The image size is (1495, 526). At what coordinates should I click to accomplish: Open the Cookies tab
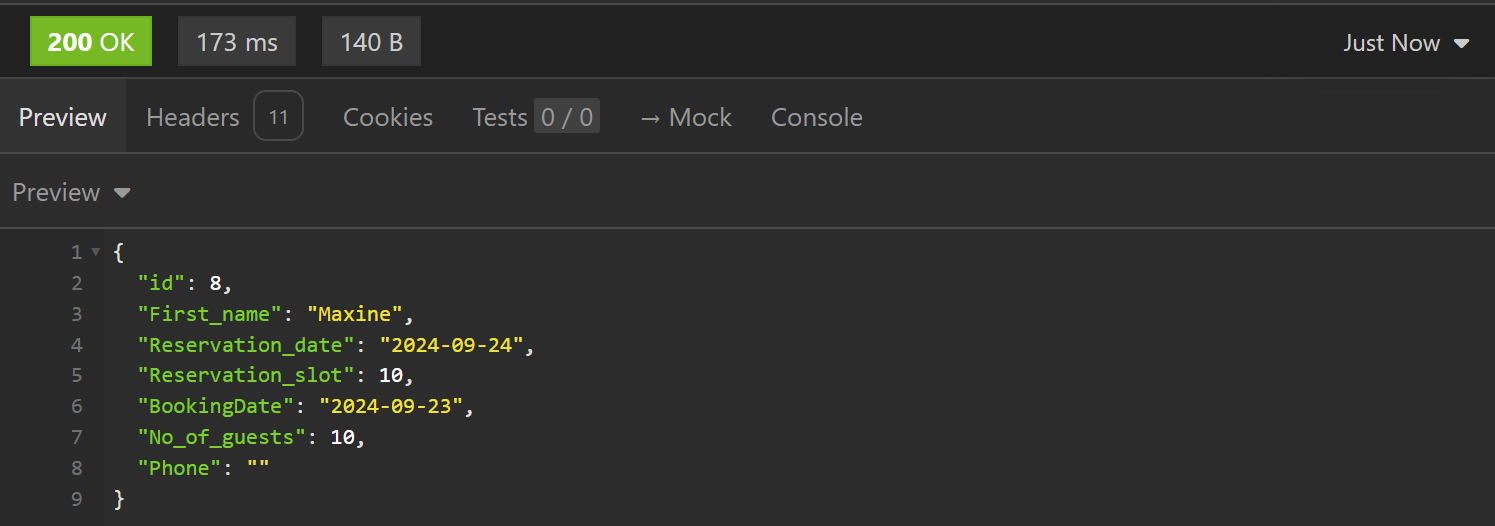pyautogui.click(x=388, y=117)
